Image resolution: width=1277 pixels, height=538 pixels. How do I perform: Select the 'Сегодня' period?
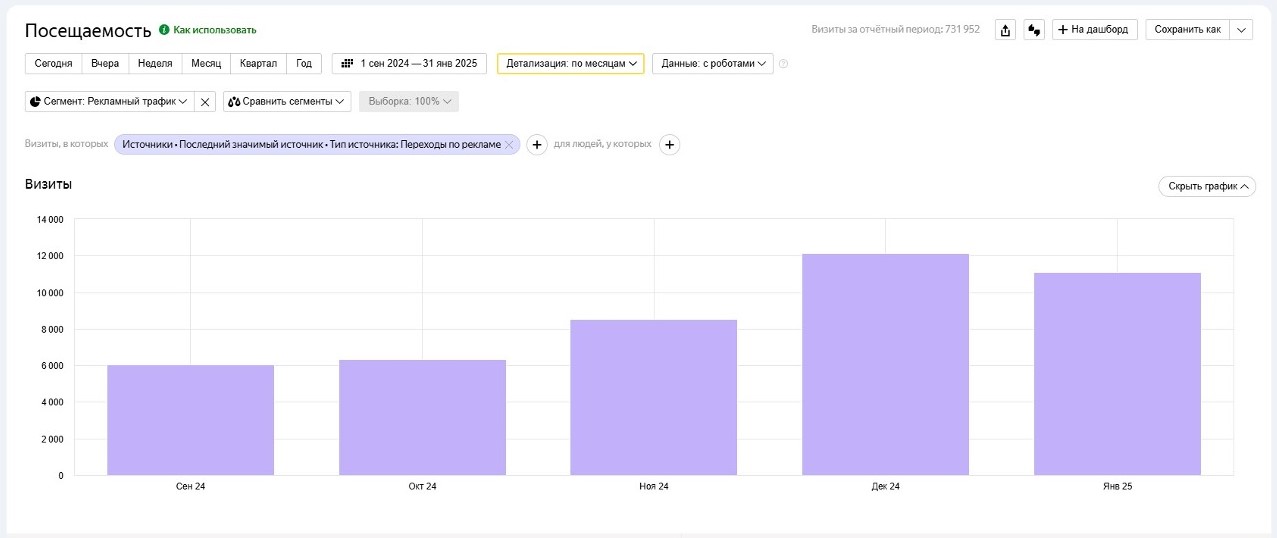(x=53, y=63)
